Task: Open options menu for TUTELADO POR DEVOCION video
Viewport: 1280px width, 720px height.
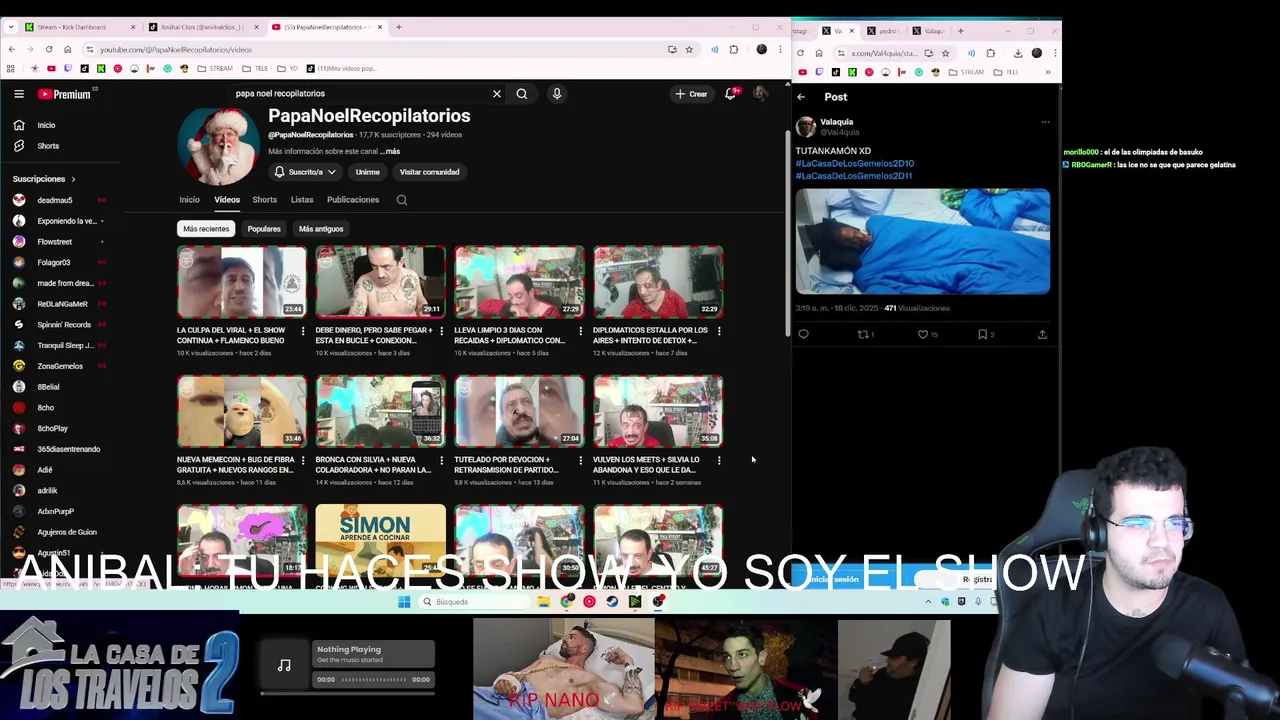Action: coord(580,461)
